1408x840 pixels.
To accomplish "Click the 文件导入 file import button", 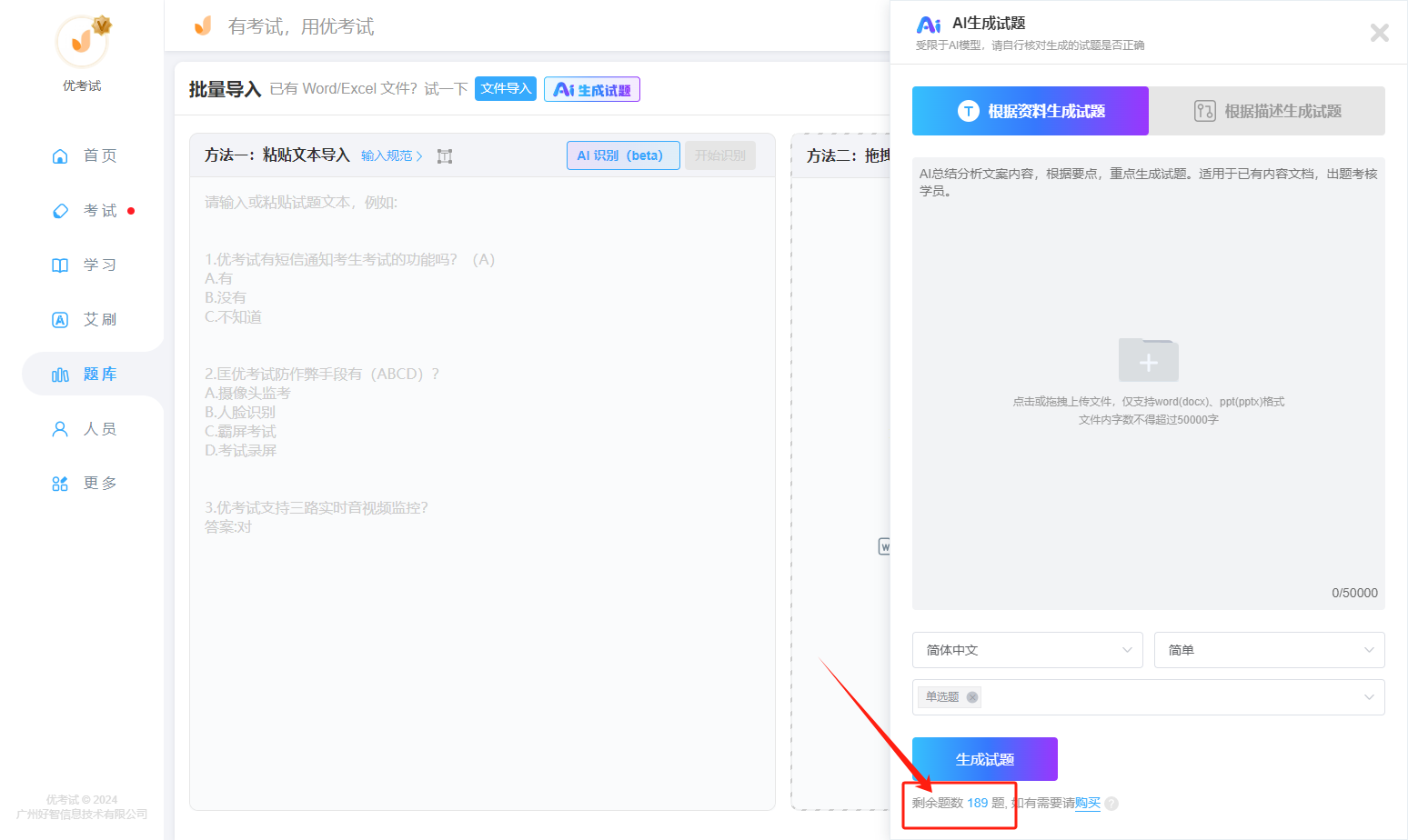I will tap(506, 88).
